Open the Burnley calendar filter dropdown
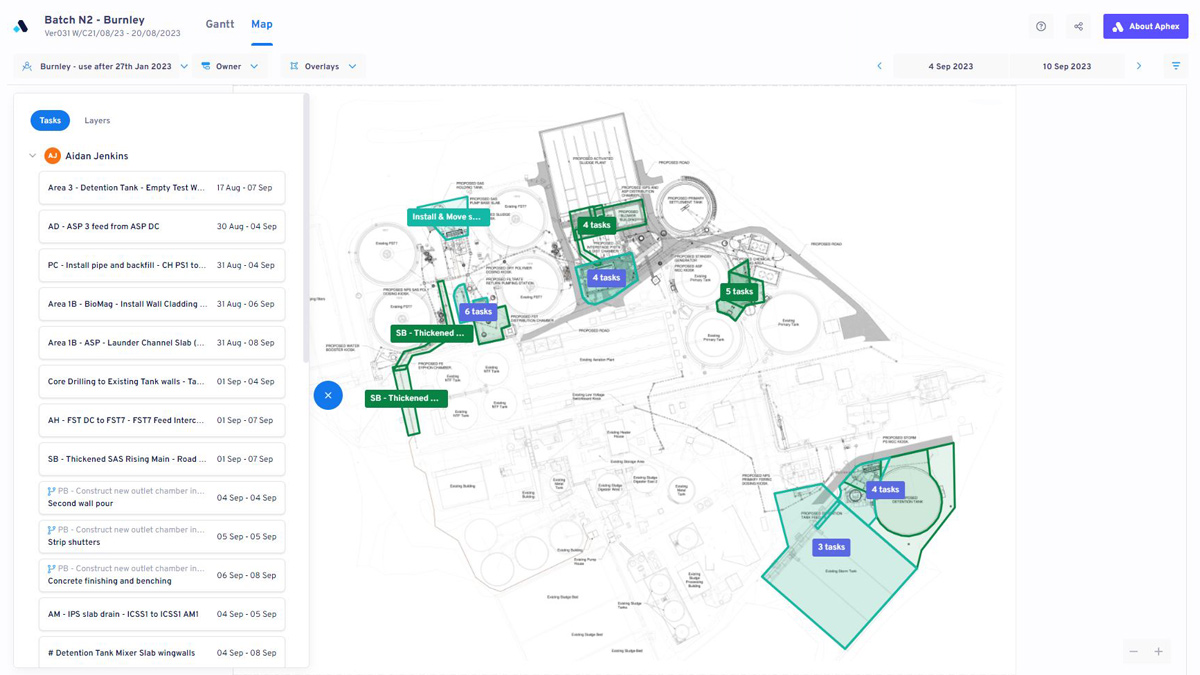The width and height of the screenshot is (1200, 675). coord(185,65)
